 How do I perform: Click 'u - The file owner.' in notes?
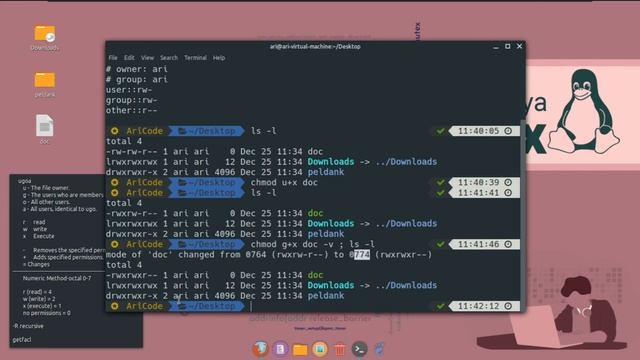pos(46,188)
